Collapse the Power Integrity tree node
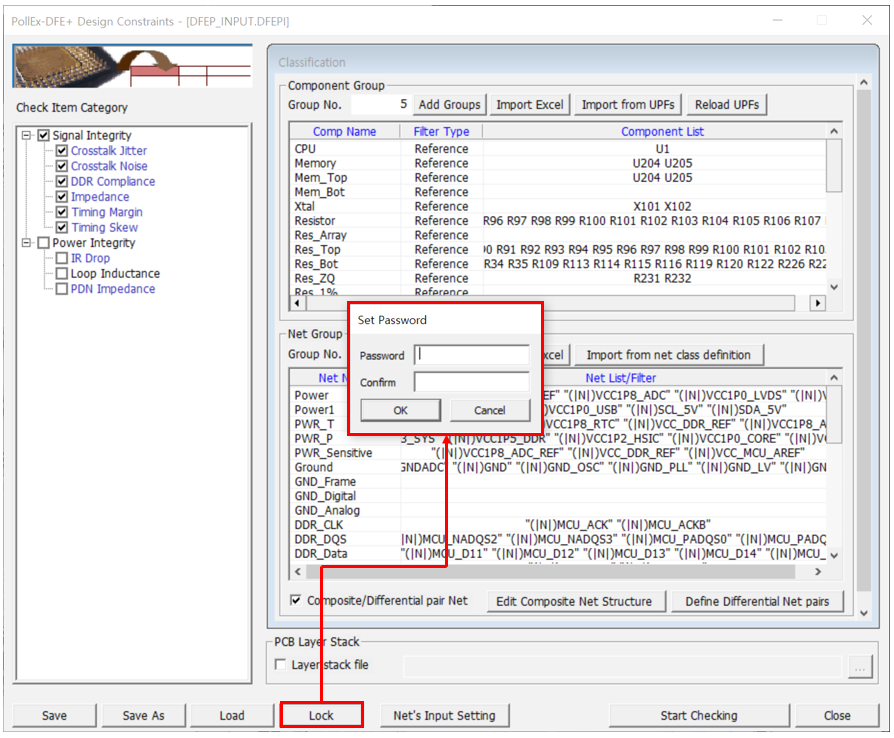 [26, 243]
